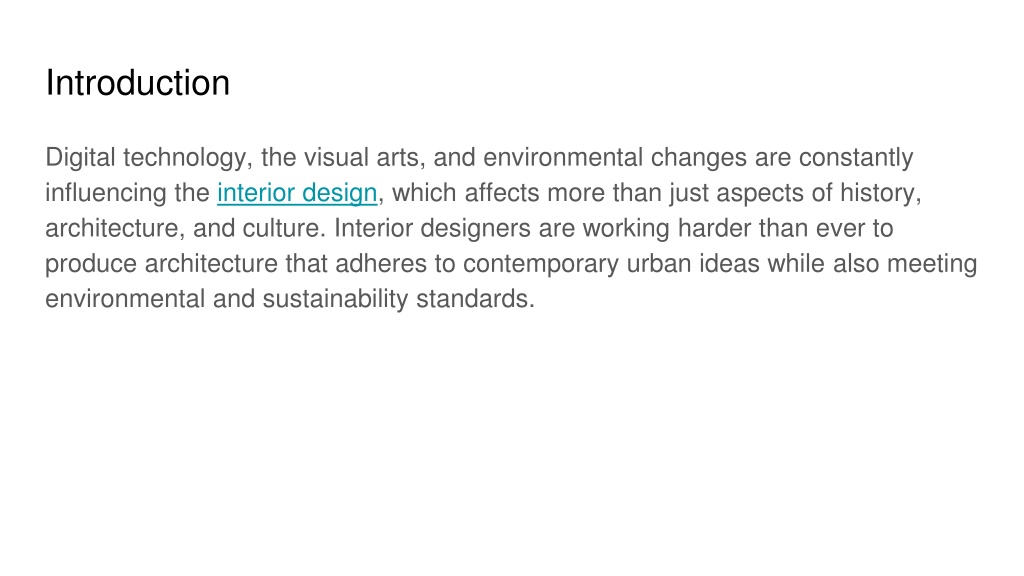Click the Introduction heading
The width and height of the screenshot is (1024, 576).
point(138,83)
